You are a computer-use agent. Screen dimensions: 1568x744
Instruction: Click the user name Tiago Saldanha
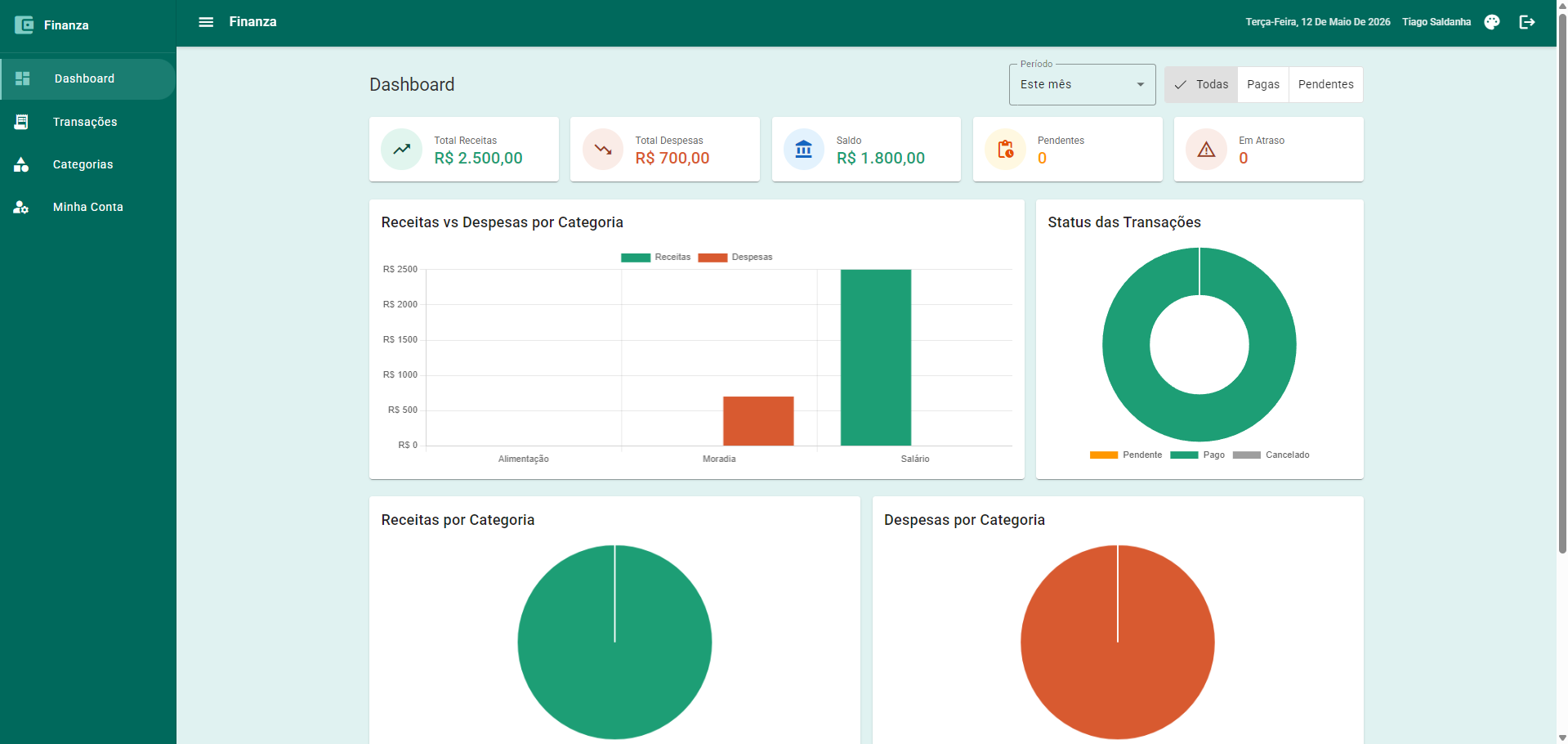pos(1436,22)
